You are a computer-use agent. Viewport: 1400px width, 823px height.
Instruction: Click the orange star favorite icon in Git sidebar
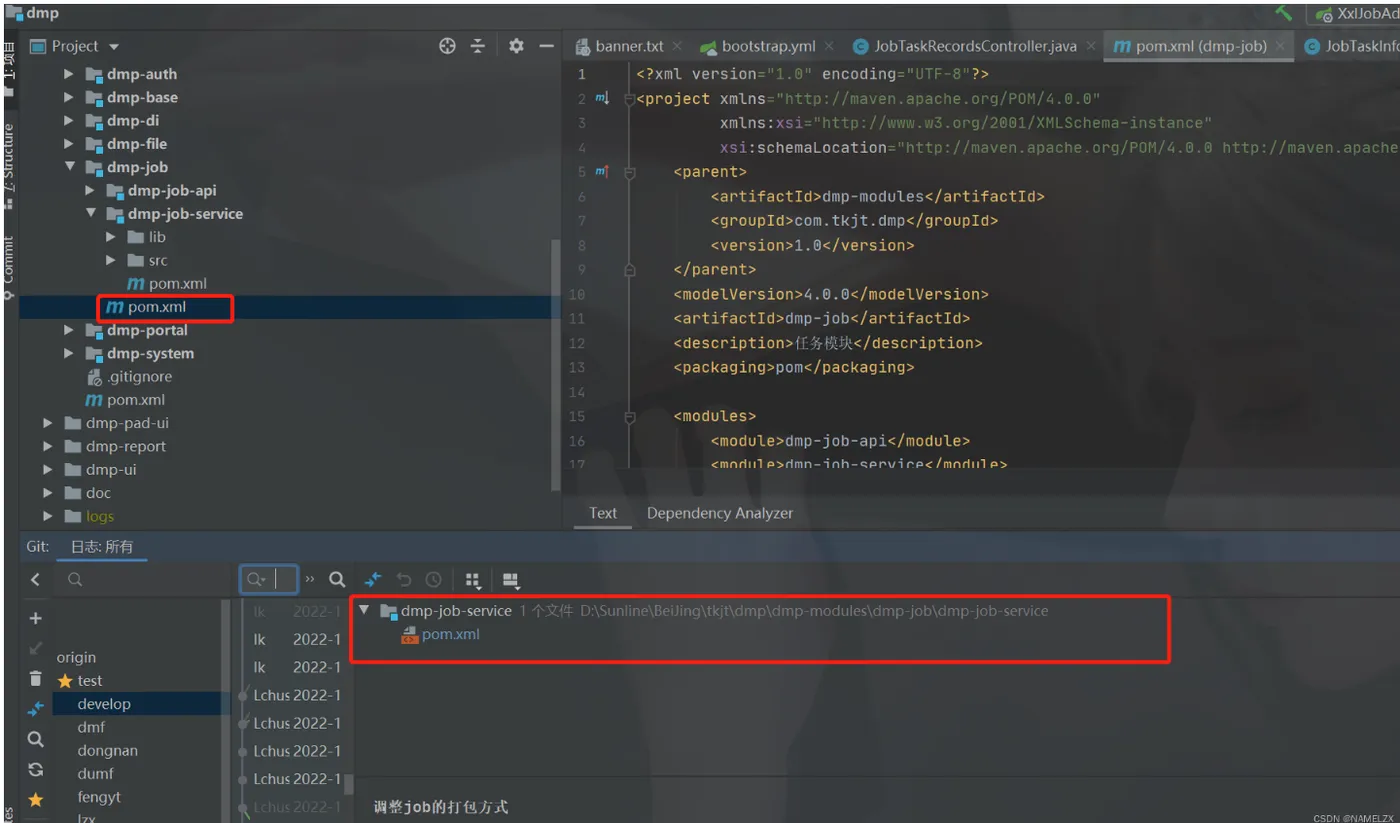pyautogui.click(x=36, y=799)
